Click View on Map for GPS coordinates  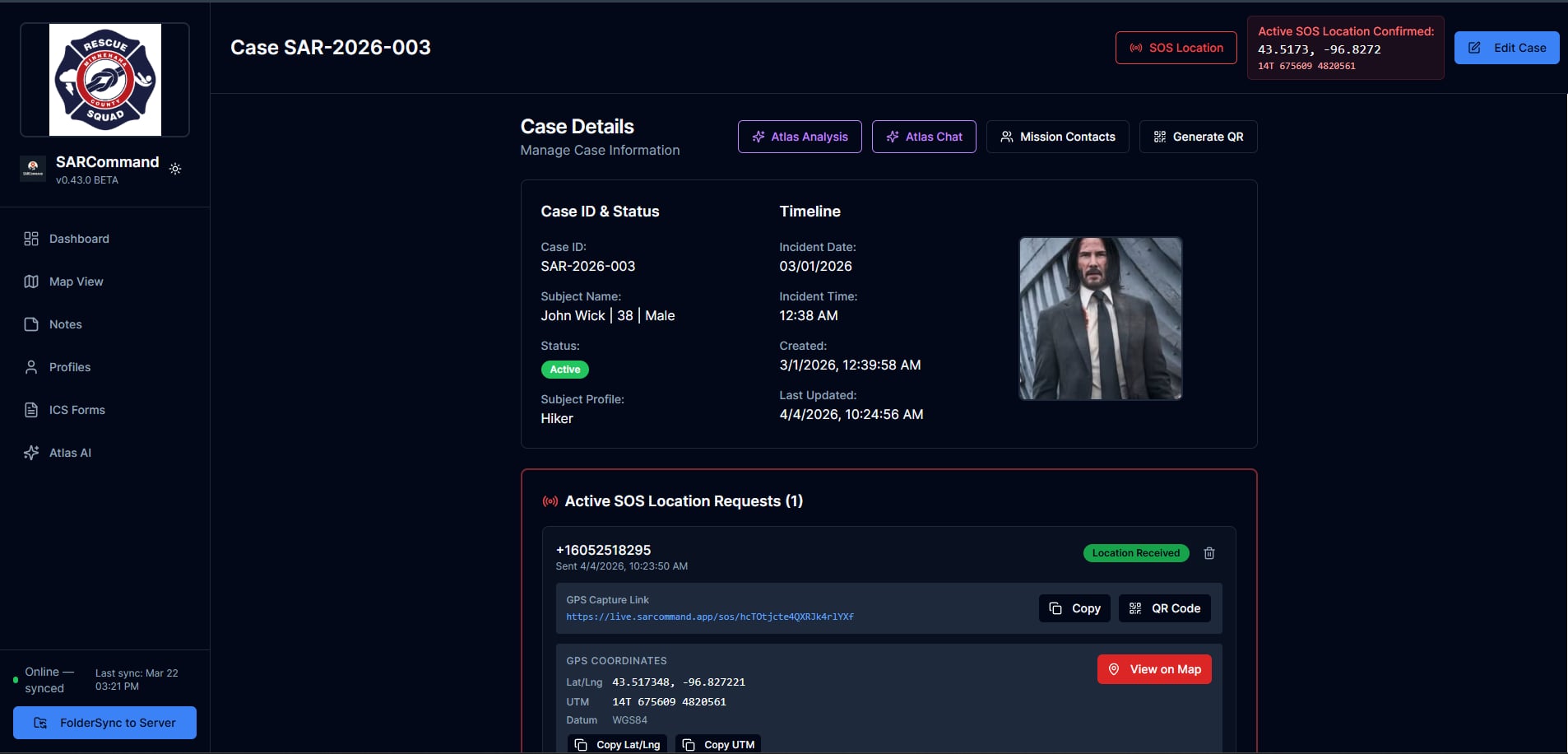click(x=1154, y=669)
